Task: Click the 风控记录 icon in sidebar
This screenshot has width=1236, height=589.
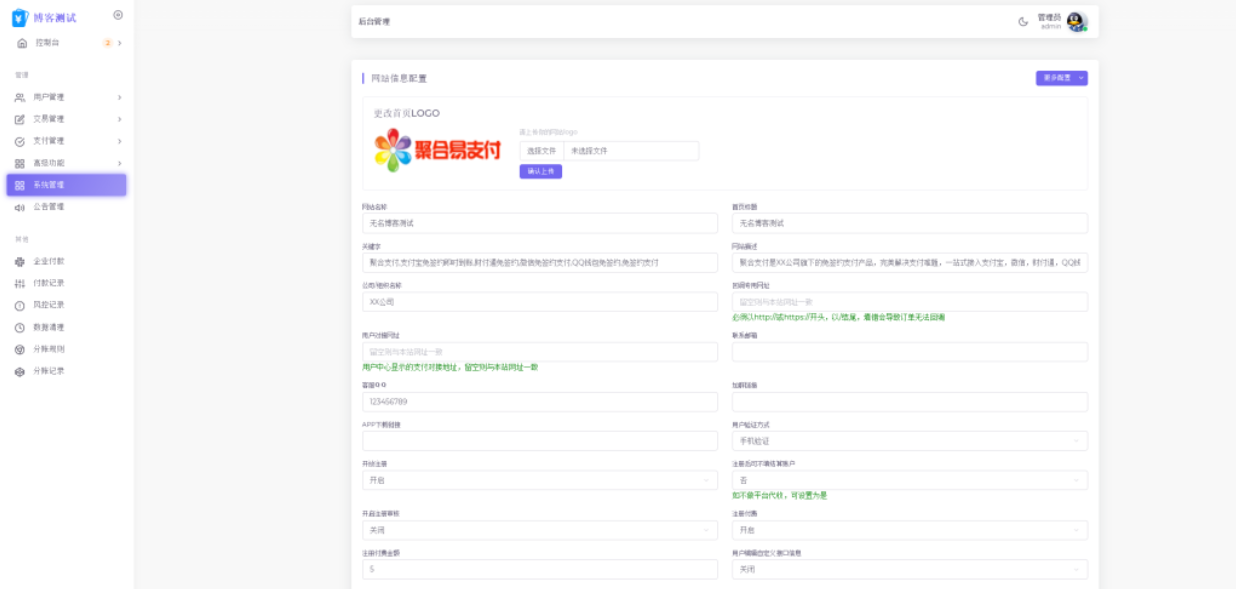Action: [x=20, y=305]
